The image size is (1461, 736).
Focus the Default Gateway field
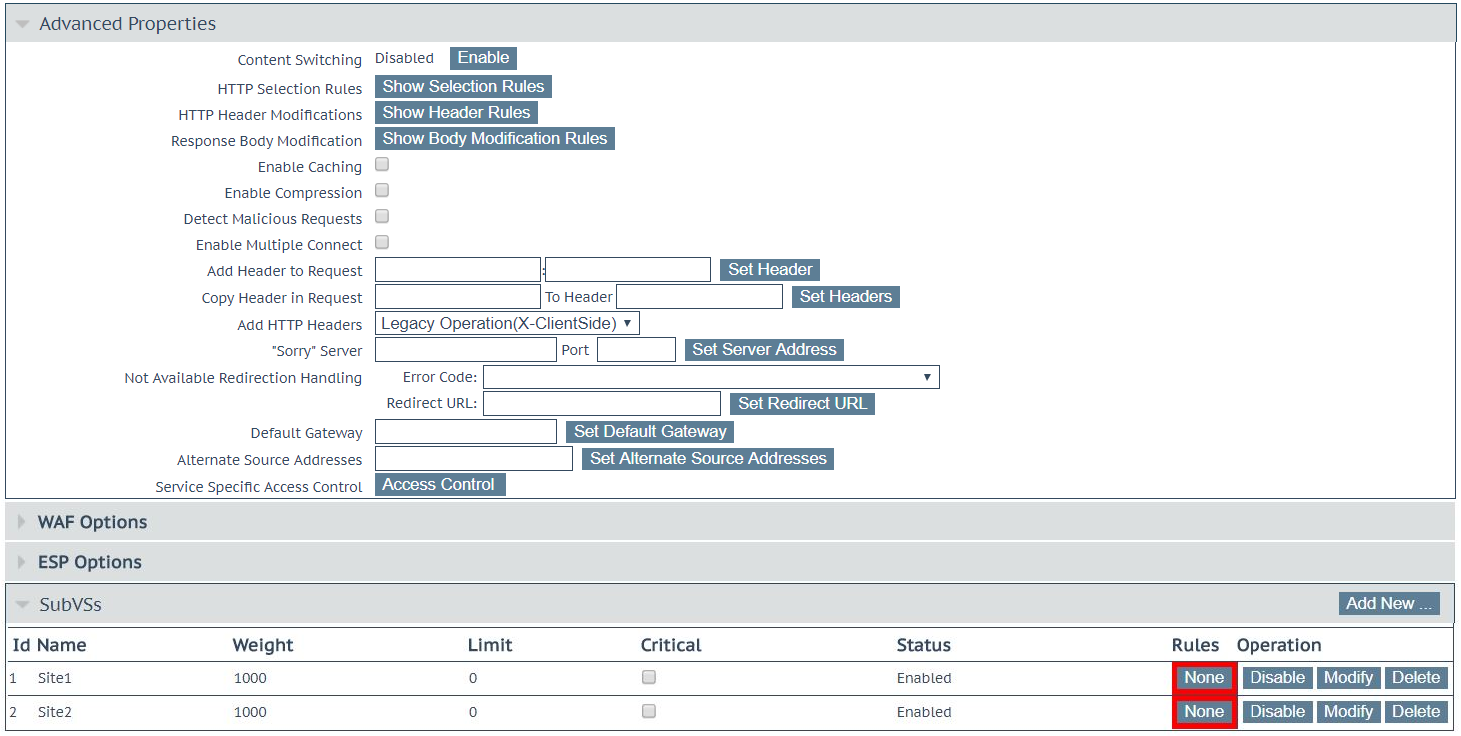(x=465, y=431)
